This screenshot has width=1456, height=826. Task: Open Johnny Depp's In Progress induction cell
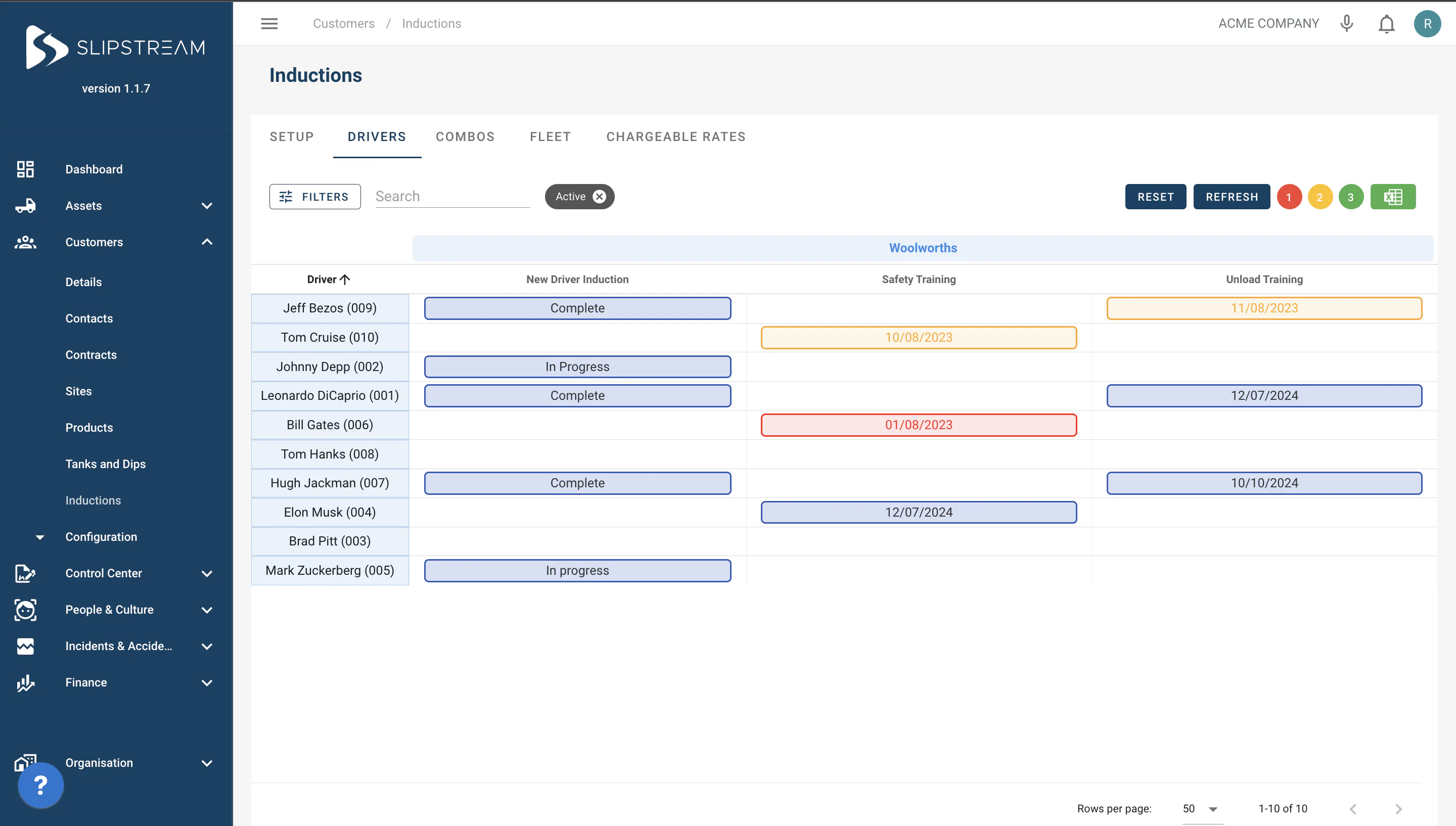[577, 366]
